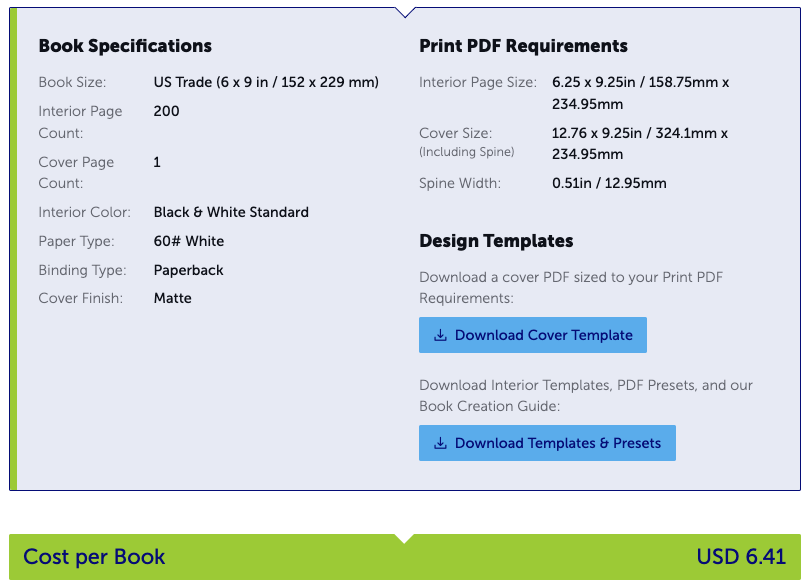Click the 60# White paper type value

(x=189, y=241)
